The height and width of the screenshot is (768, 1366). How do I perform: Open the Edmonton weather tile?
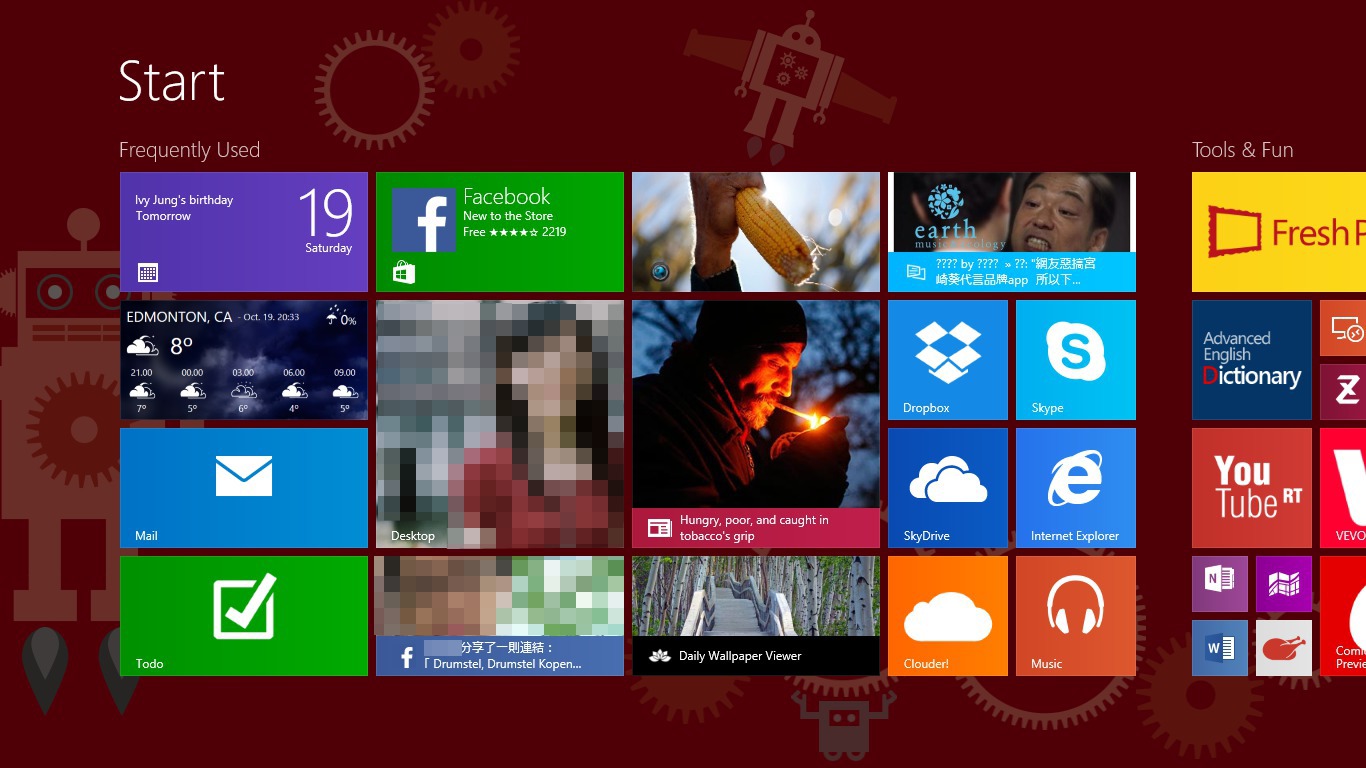pyautogui.click(x=244, y=360)
